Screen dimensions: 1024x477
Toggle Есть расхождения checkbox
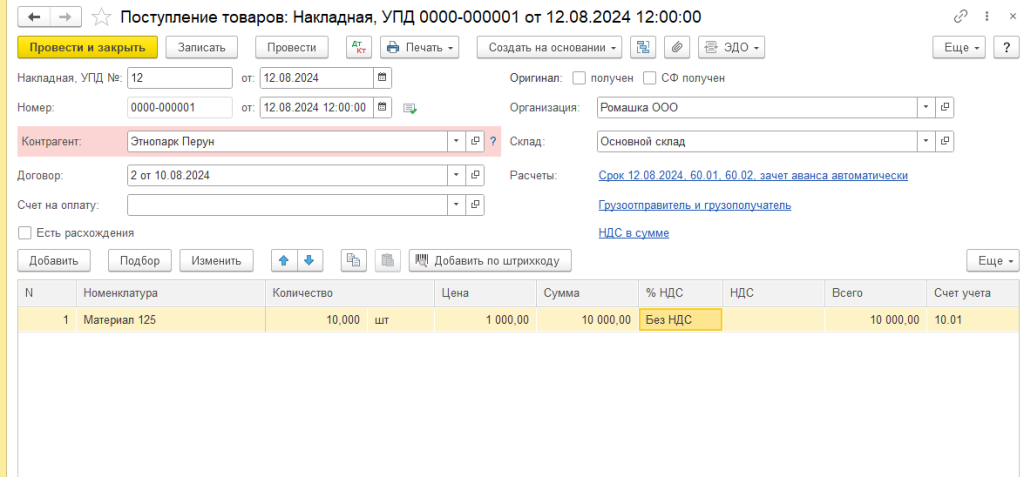click(25, 233)
